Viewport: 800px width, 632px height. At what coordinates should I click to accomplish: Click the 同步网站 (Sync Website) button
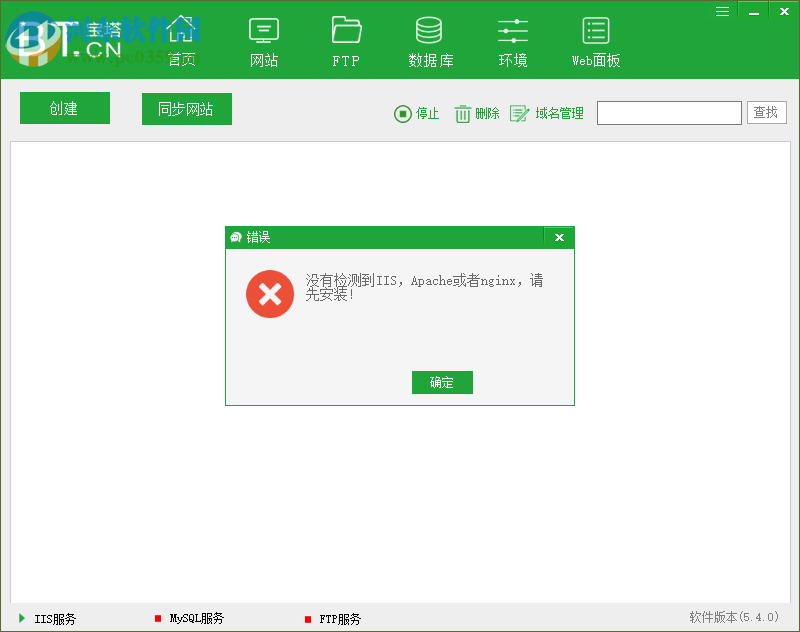pos(186,108)
